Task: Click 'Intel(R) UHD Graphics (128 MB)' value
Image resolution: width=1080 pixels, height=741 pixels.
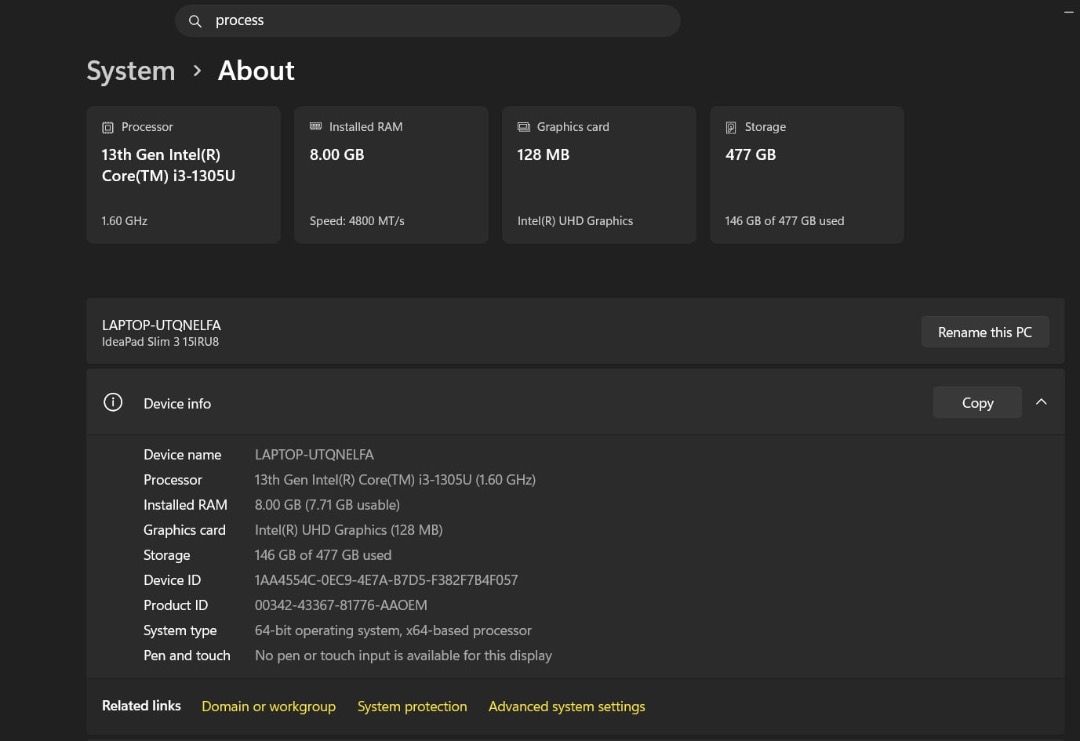Action: 349,530
